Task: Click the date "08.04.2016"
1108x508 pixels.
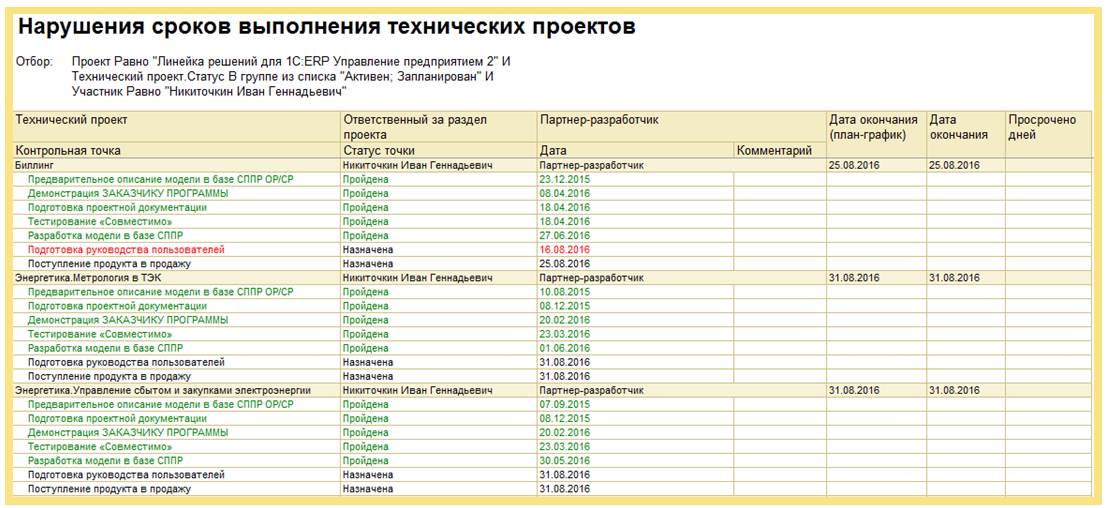Action: [x=564, y=193]
